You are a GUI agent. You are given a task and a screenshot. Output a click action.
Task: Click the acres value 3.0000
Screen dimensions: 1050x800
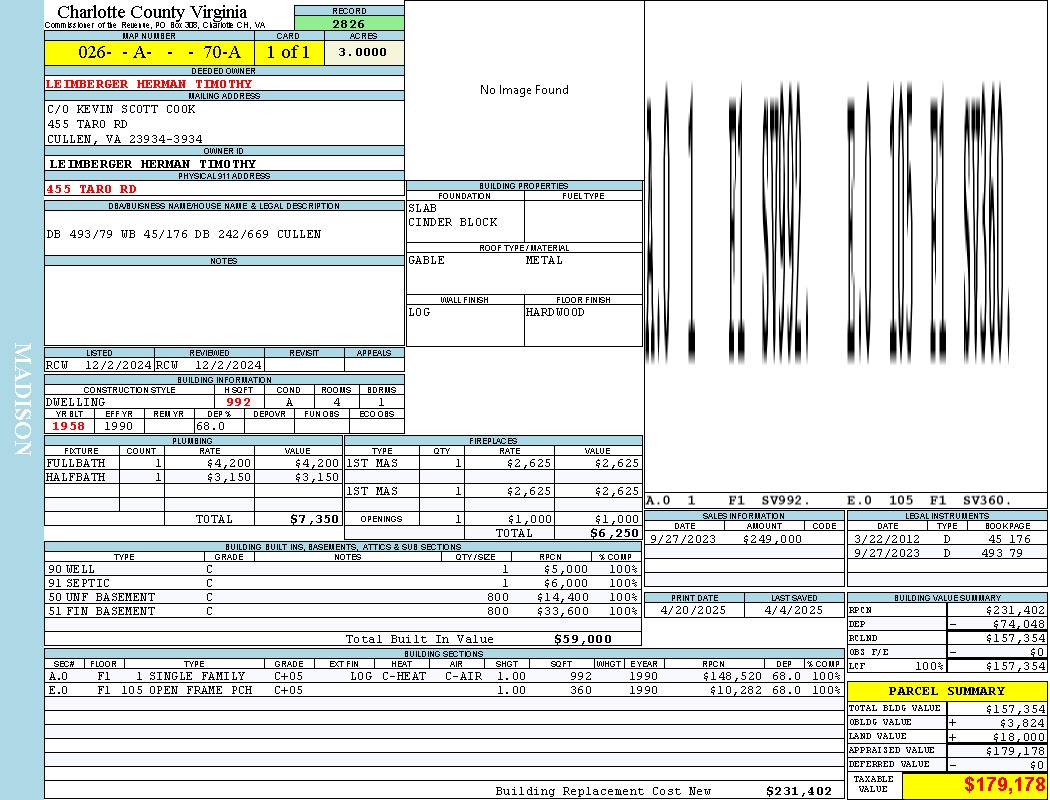(x=363, y=53)
